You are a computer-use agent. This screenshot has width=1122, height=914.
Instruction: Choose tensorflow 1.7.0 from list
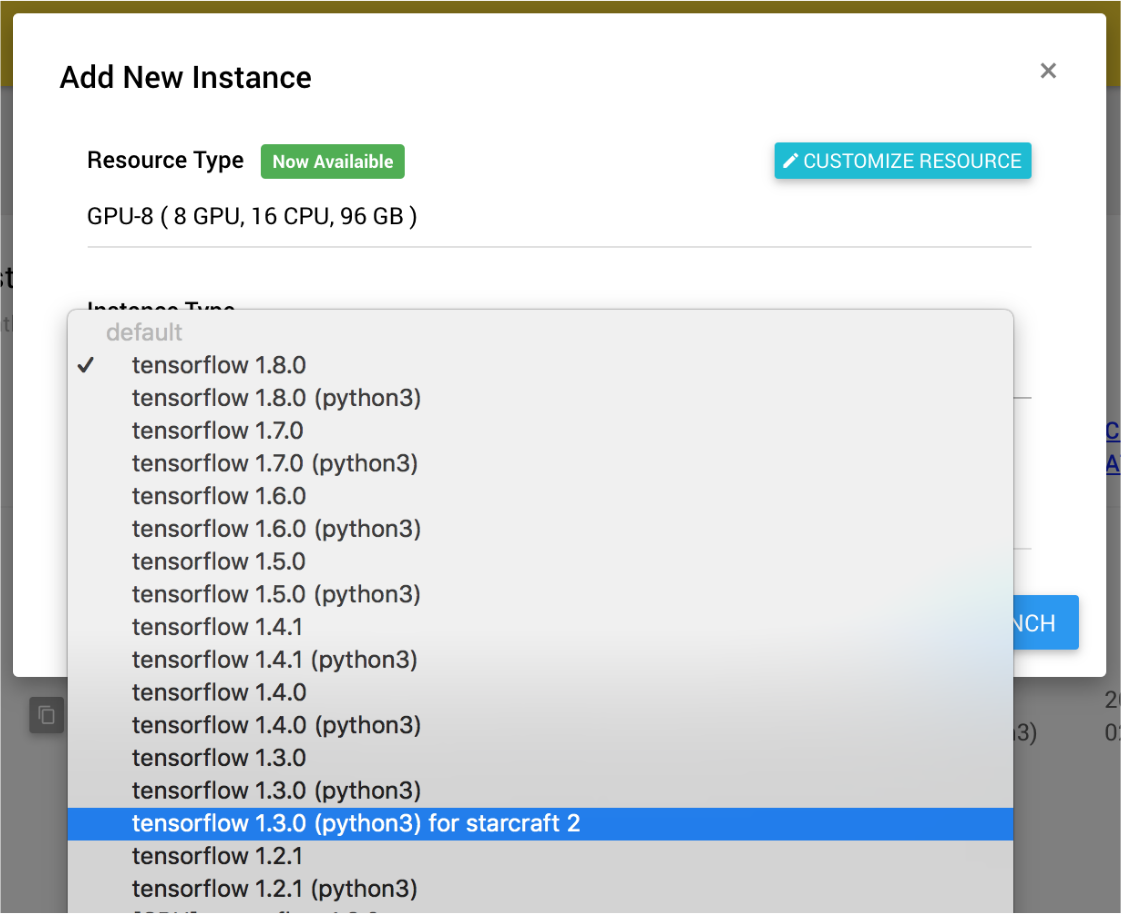click(540, 431)
